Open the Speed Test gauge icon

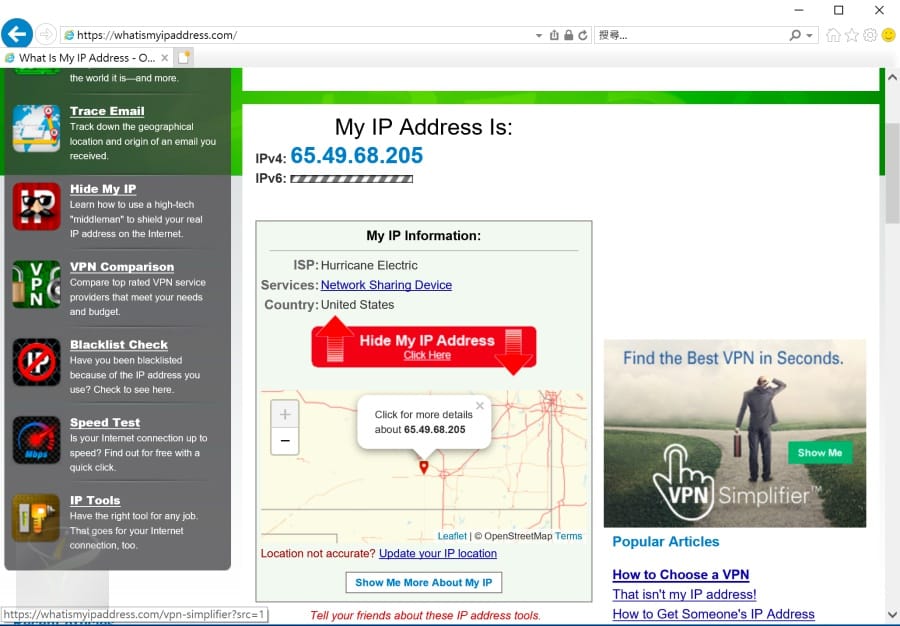coord(36,440)
